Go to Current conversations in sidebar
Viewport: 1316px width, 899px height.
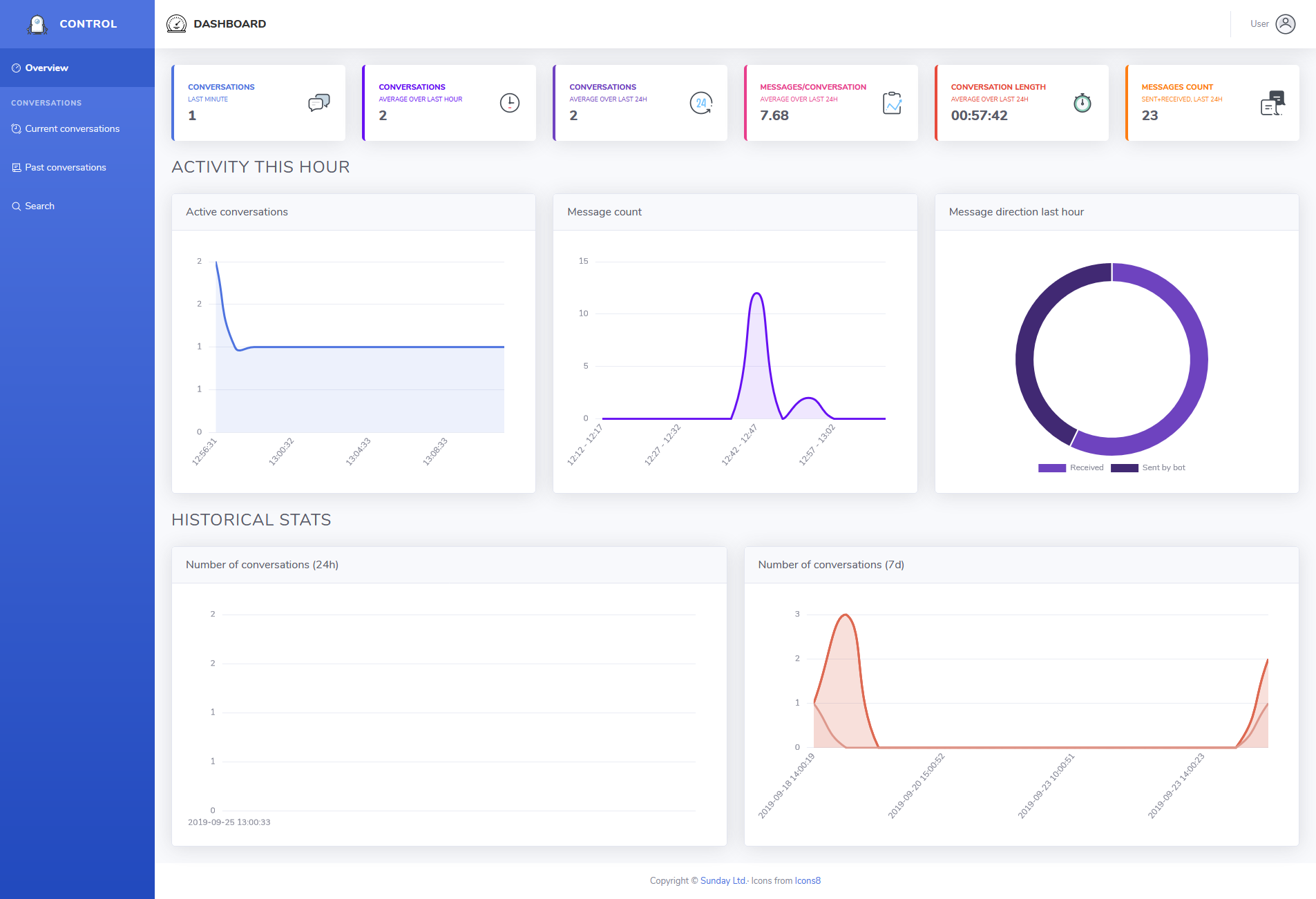(x=72, y=128)
